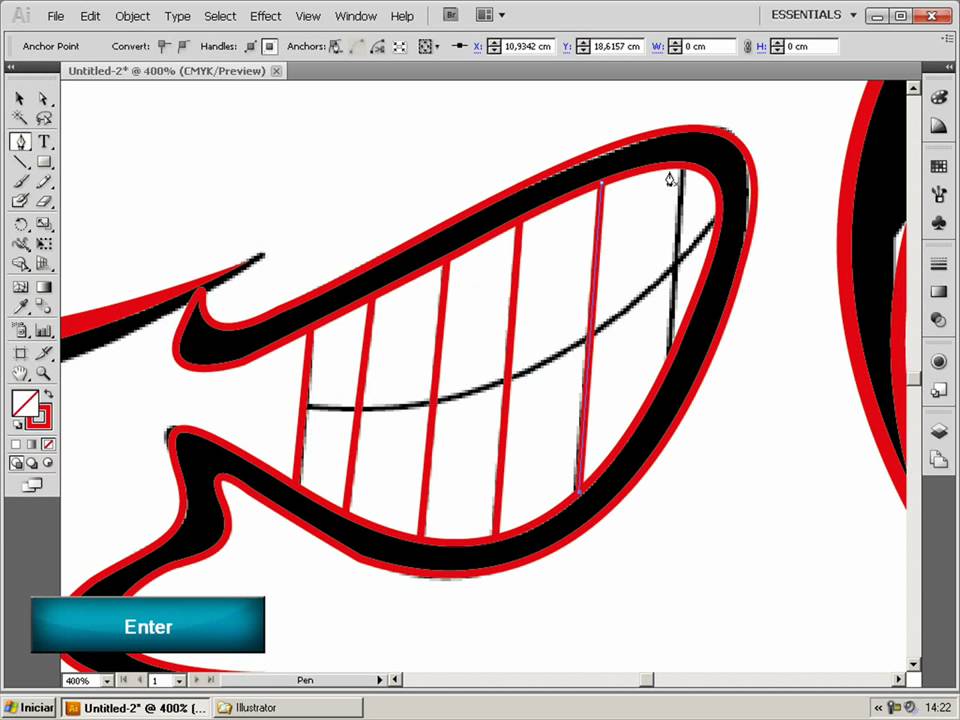The height and width of the screenshot is (720, 960).
Task: Set paint mode to Gradient
Action: pyautogui.click(x=32, y=444)
